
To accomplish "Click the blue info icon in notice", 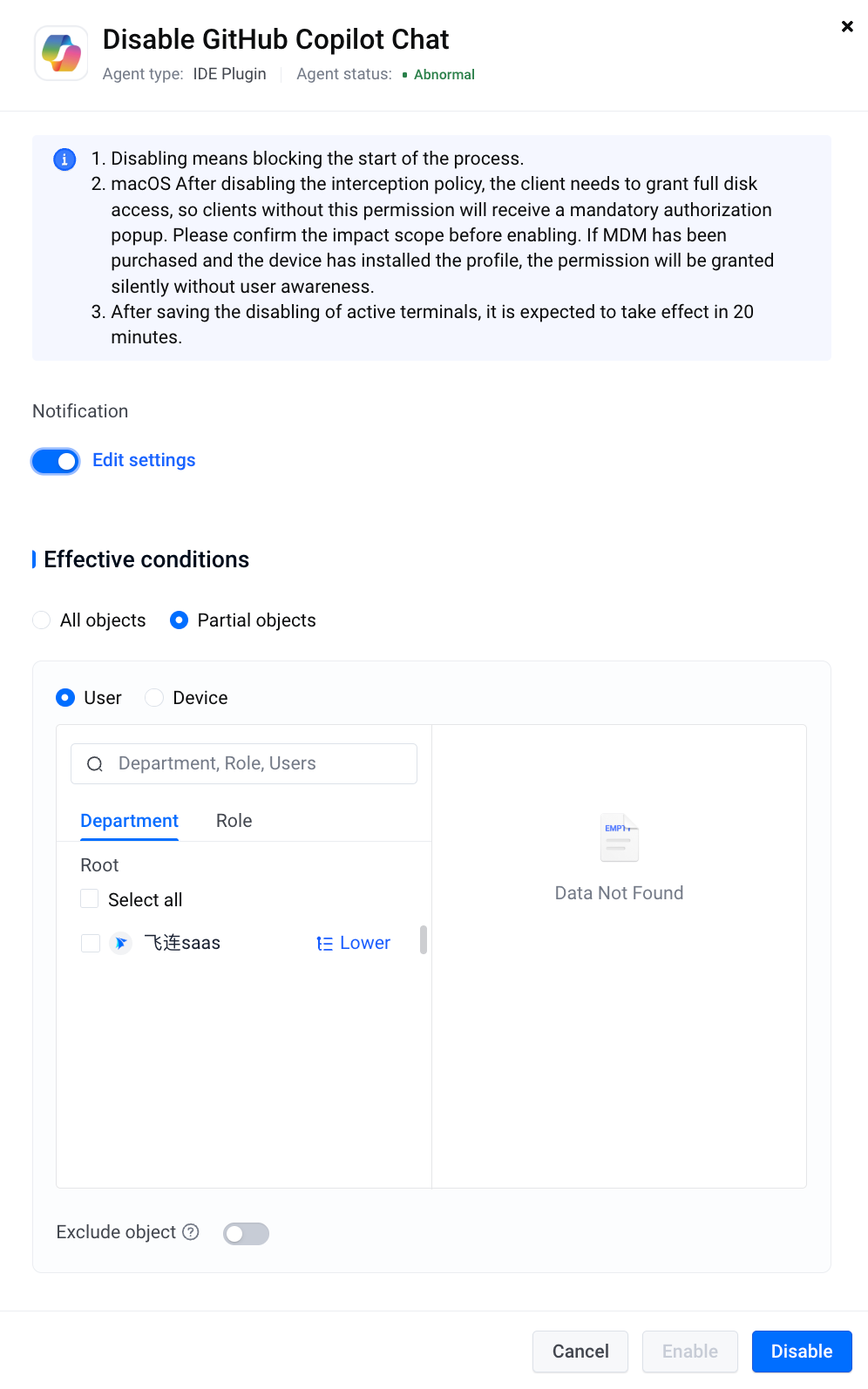I will pos(64,159).
